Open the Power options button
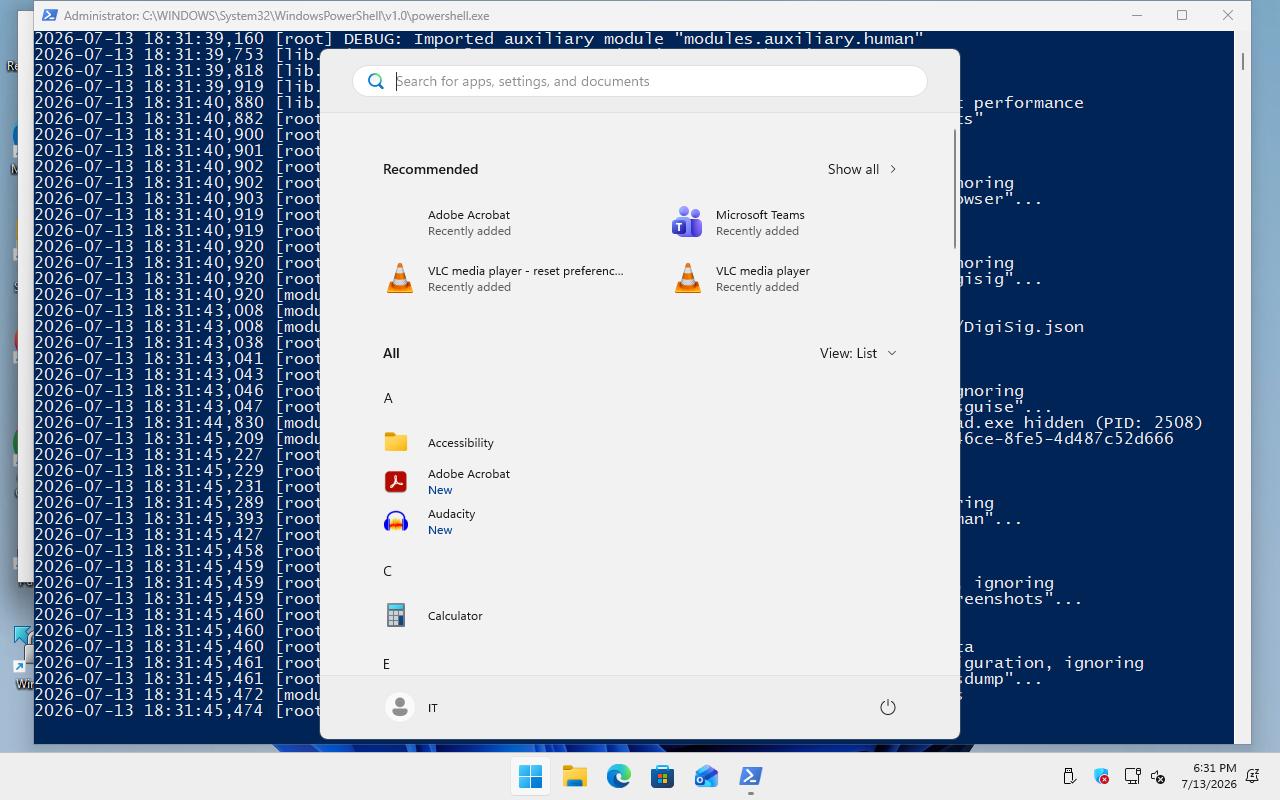 (x=887, y=707)
